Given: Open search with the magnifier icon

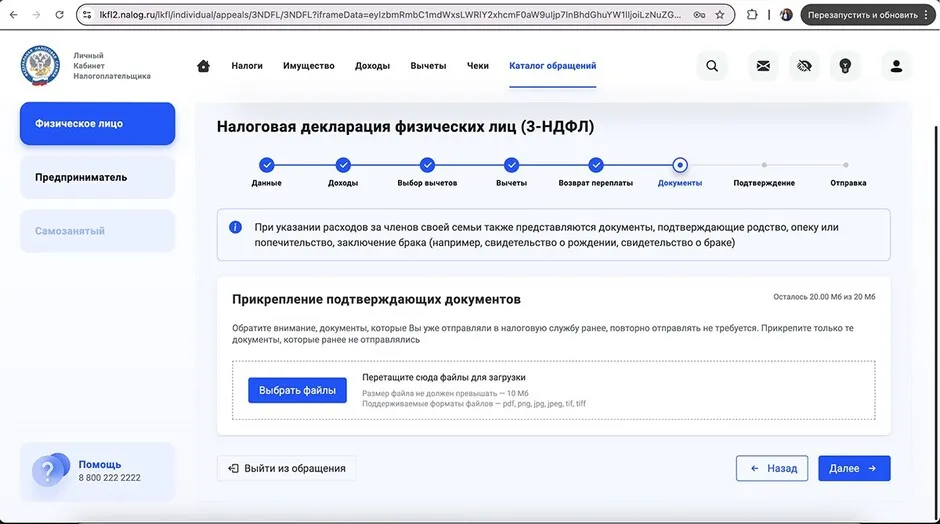Looking at the screenshot, I should 712,66.
